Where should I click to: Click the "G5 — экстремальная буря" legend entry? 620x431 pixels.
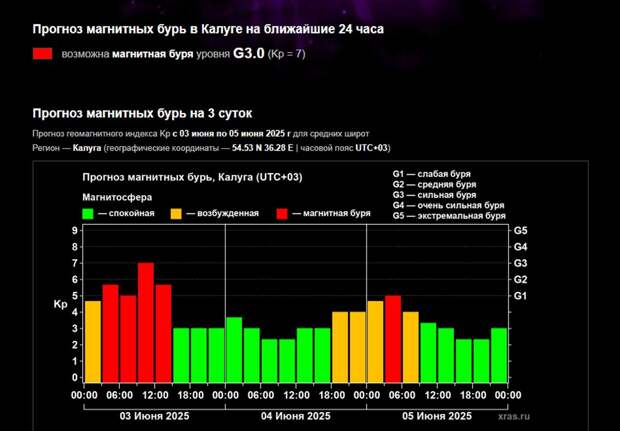pyautogui.click(x=446, y=215)
